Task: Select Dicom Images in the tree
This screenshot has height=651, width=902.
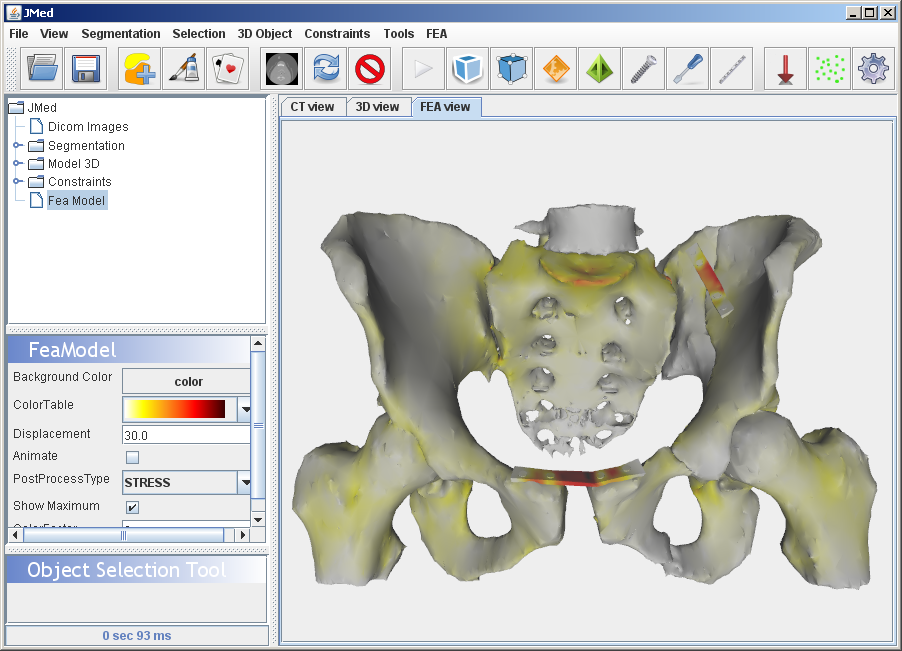Action: point(88,127)
